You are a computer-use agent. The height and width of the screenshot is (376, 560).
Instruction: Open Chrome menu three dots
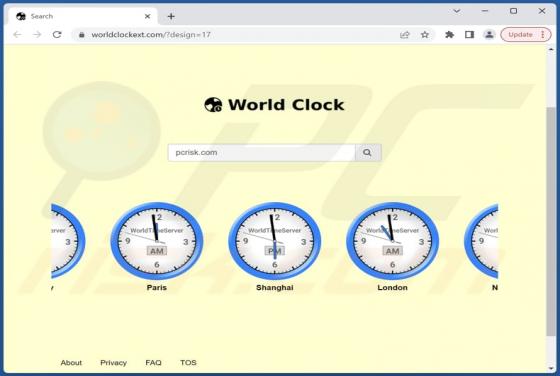tap(543, 35)
